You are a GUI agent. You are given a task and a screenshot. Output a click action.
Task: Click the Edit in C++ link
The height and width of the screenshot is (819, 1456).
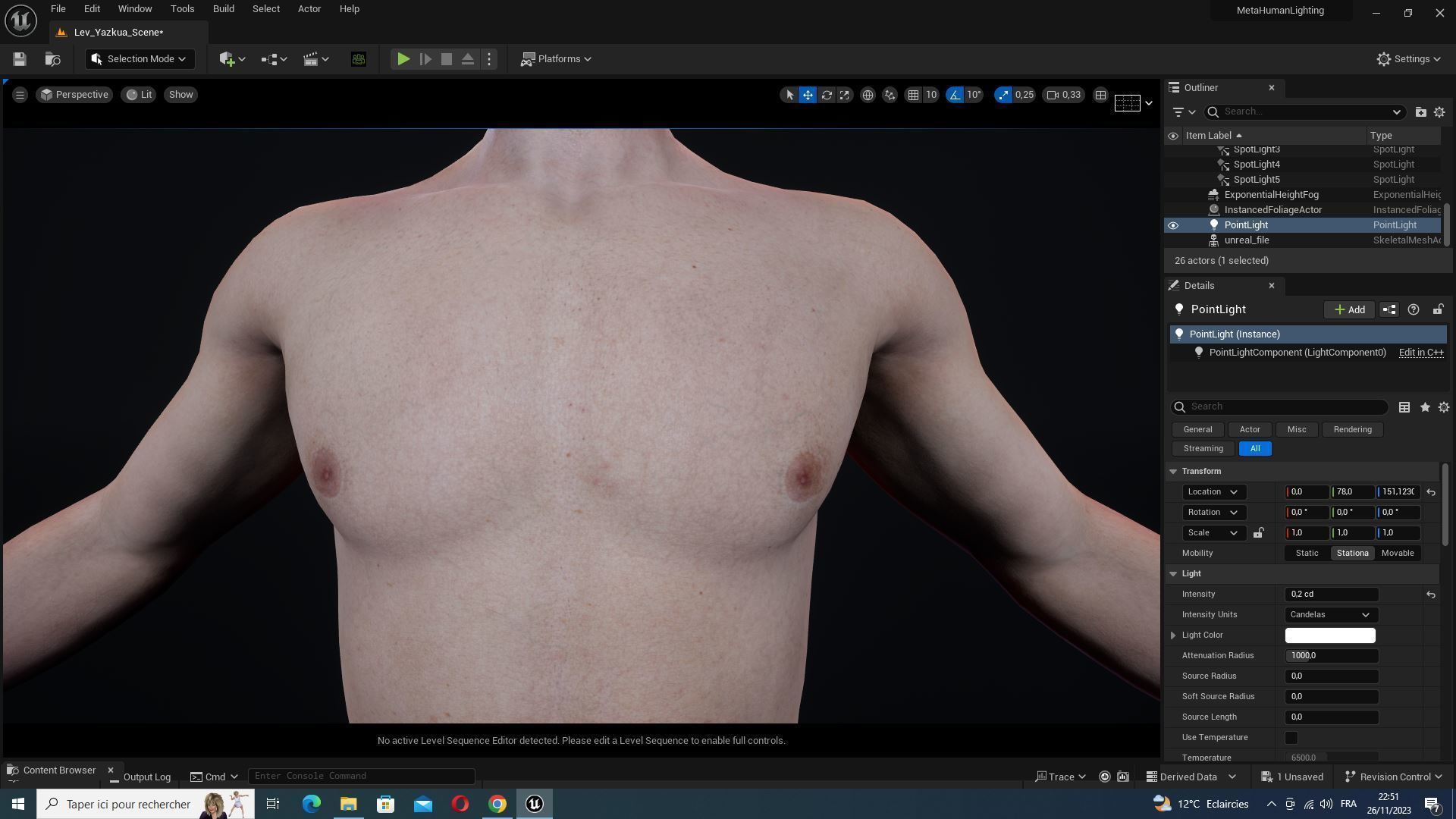pyautogui.click(x=1420, y=353)
